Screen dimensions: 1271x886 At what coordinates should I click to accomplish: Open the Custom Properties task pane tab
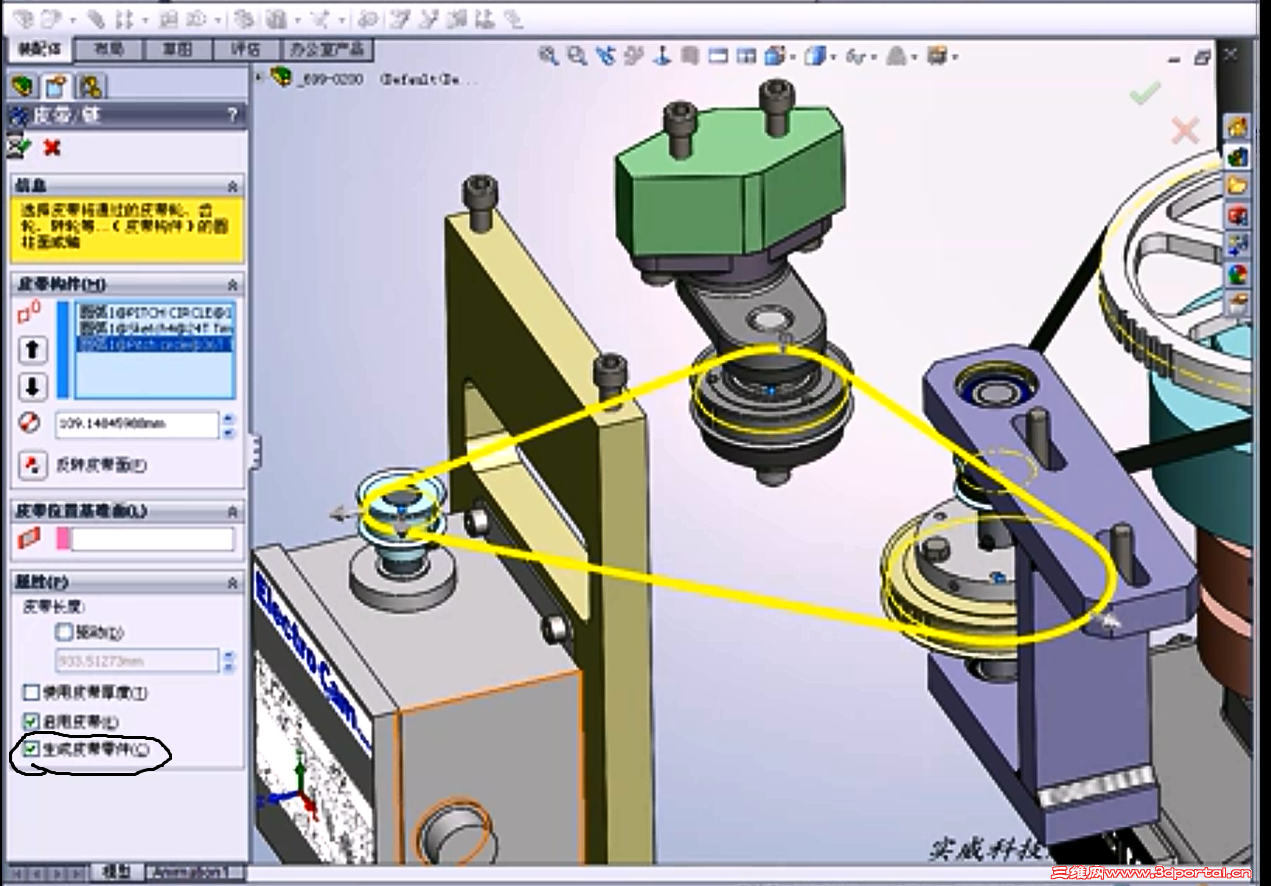click(1238, 302)
